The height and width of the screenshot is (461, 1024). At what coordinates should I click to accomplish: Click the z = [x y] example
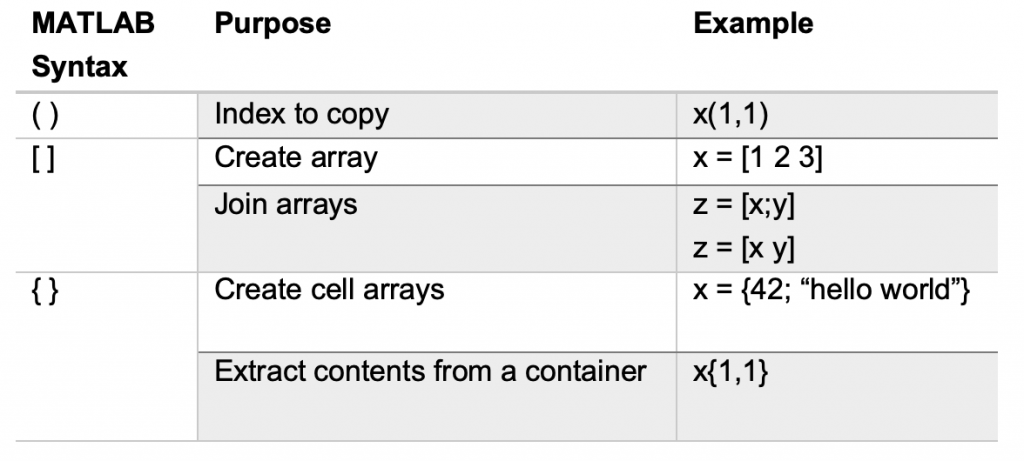pos(745,244)
